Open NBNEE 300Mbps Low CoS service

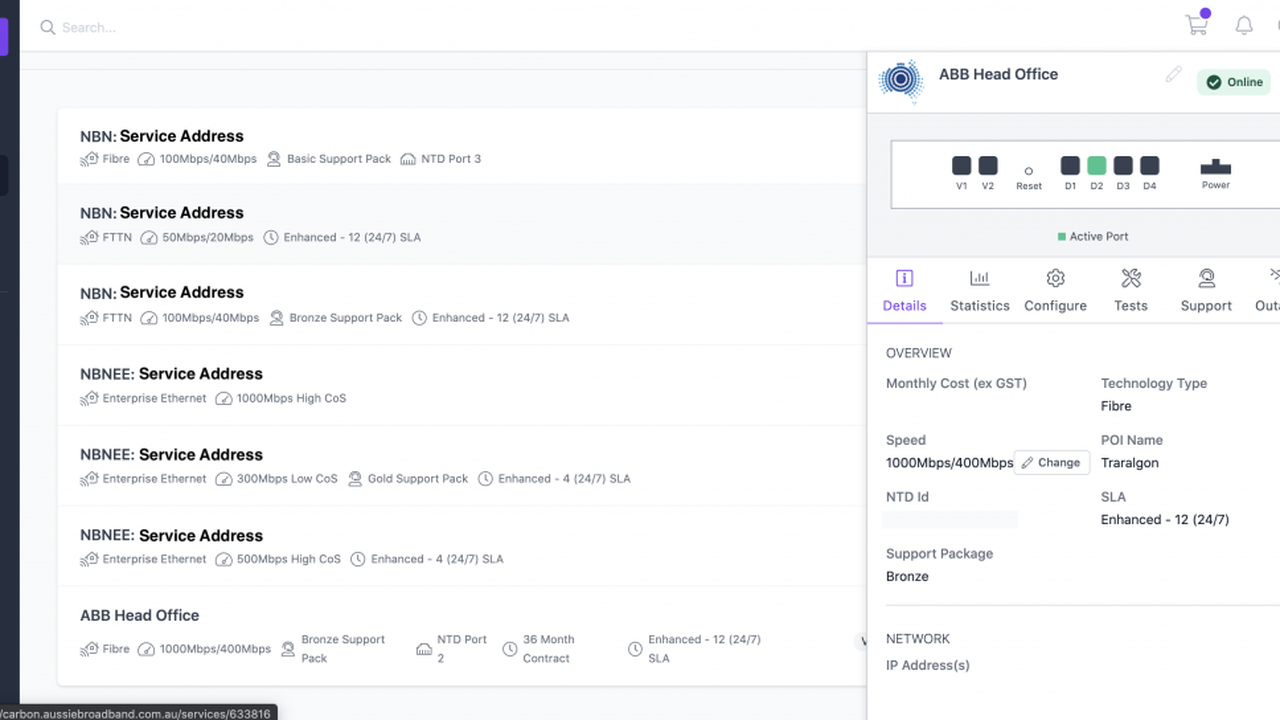pos(461,466)
